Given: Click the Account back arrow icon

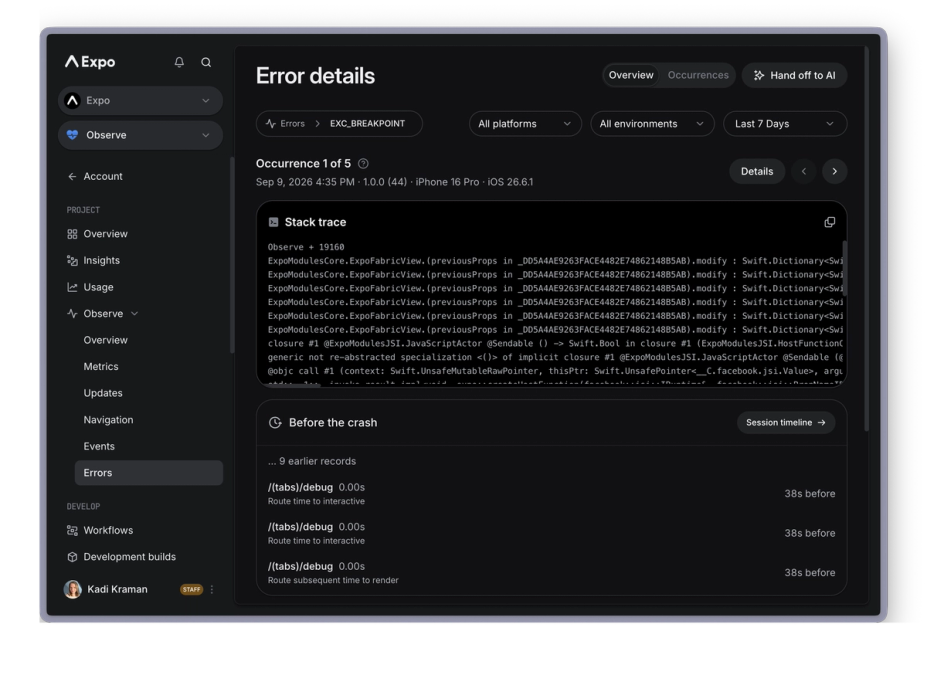Looking at the screenshot, I should click(72, 176).
